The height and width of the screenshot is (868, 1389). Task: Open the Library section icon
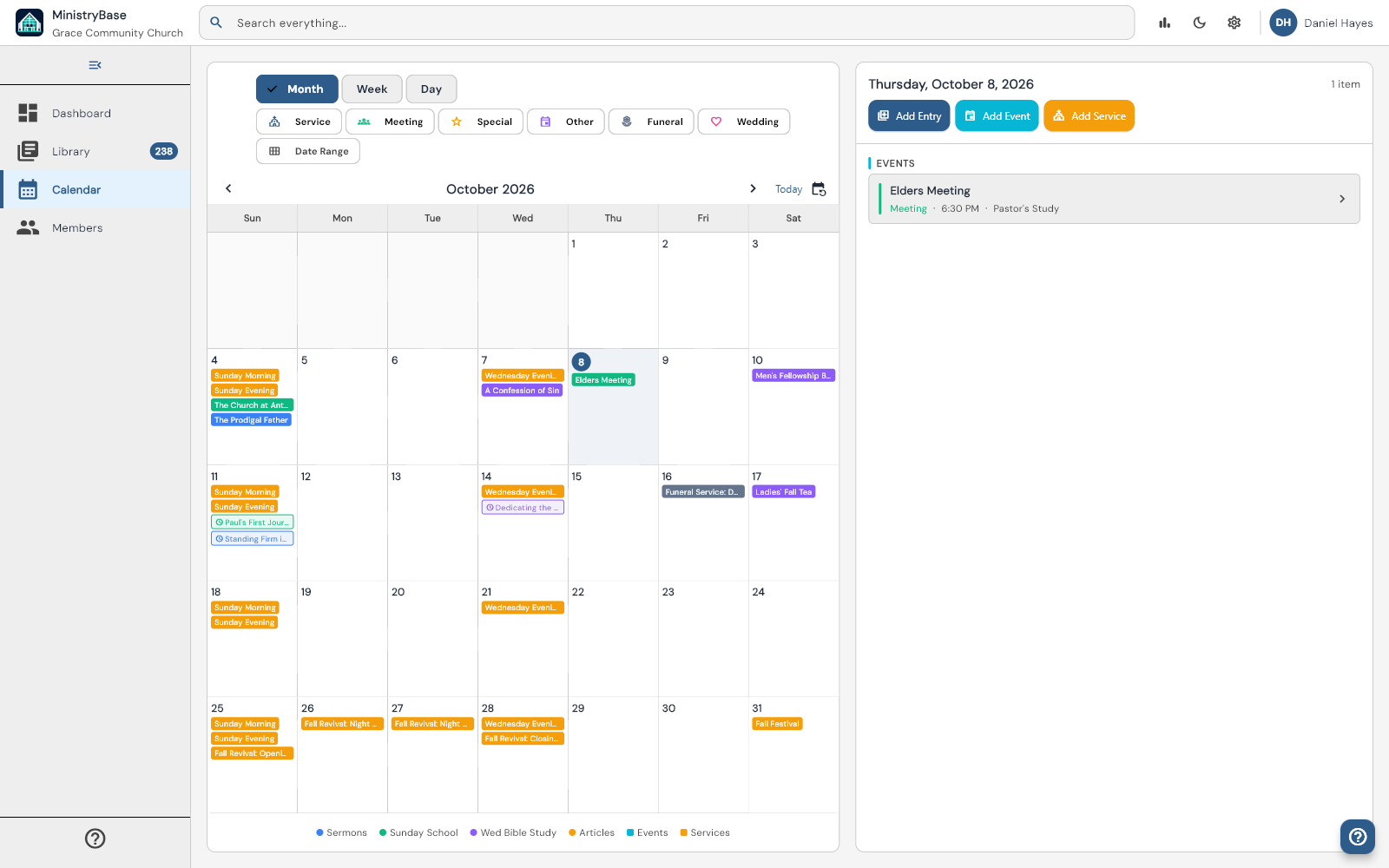point(28,151)
